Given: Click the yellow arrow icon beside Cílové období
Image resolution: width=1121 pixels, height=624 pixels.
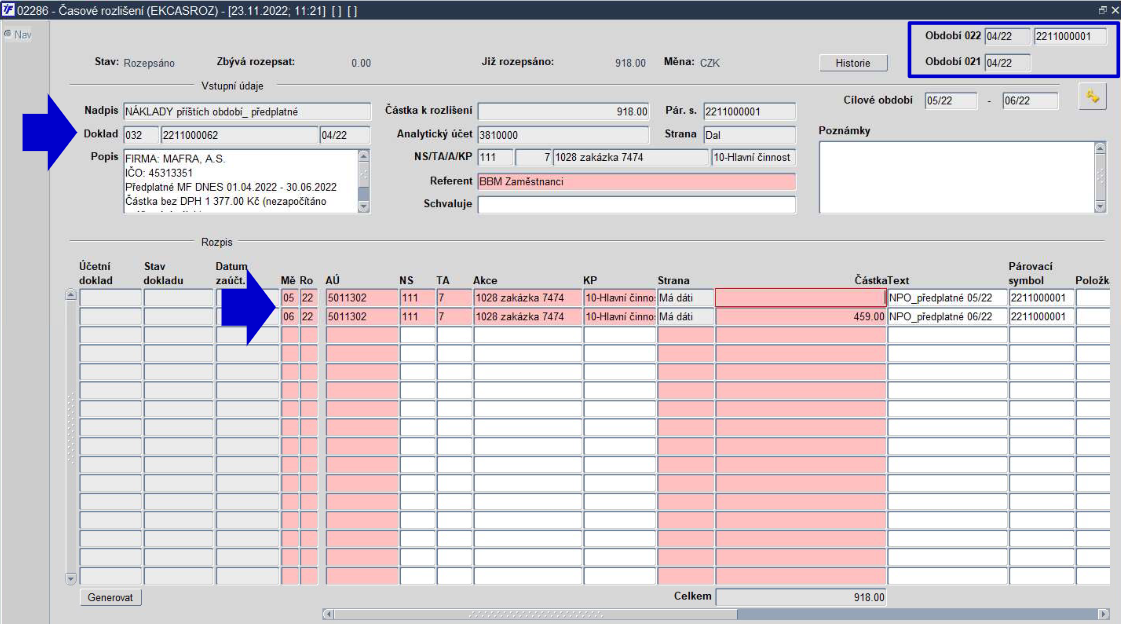Looking at the screenshot, I should 1092,96.
